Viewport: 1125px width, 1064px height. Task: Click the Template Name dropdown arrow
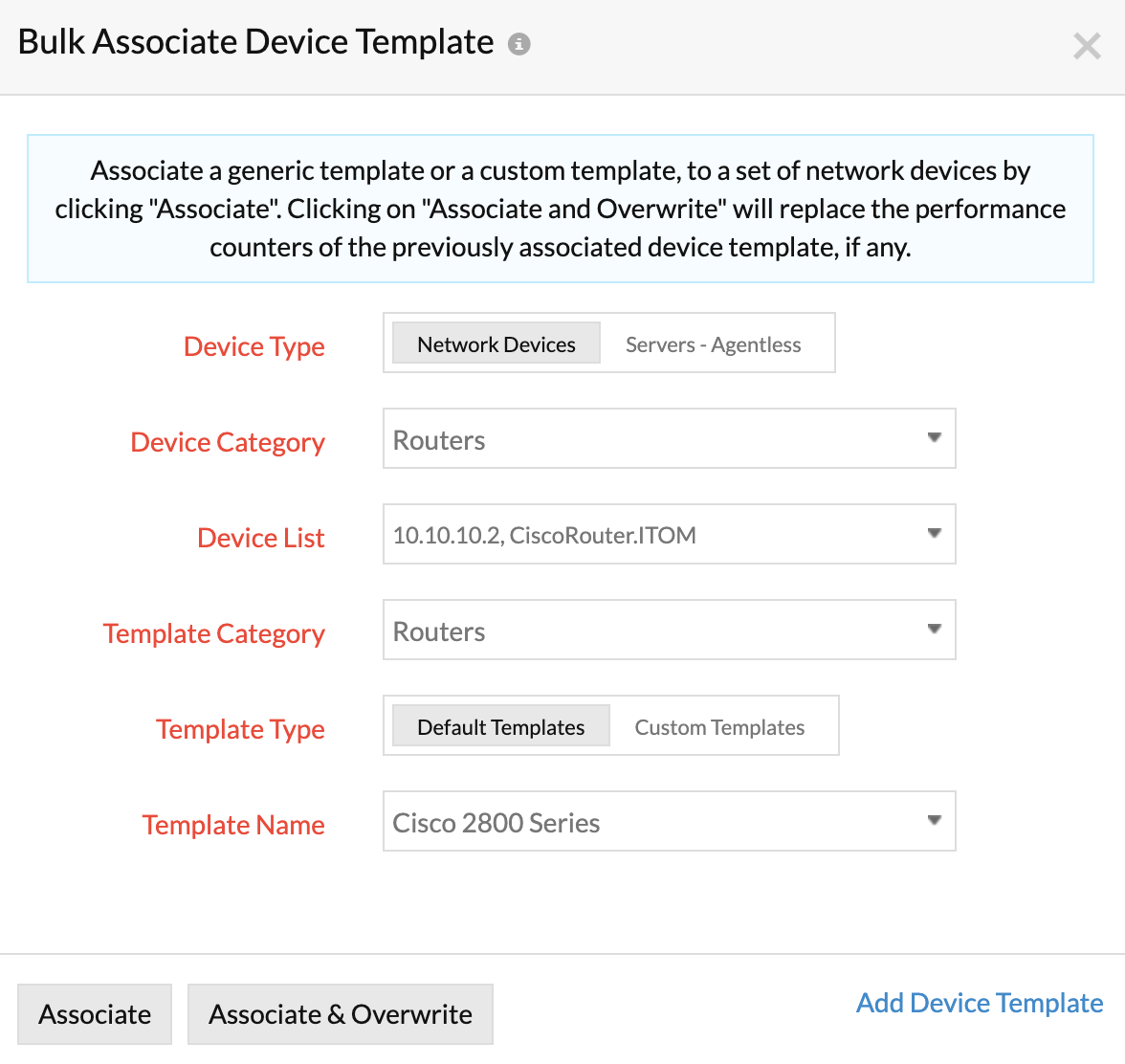pos(935,821)
